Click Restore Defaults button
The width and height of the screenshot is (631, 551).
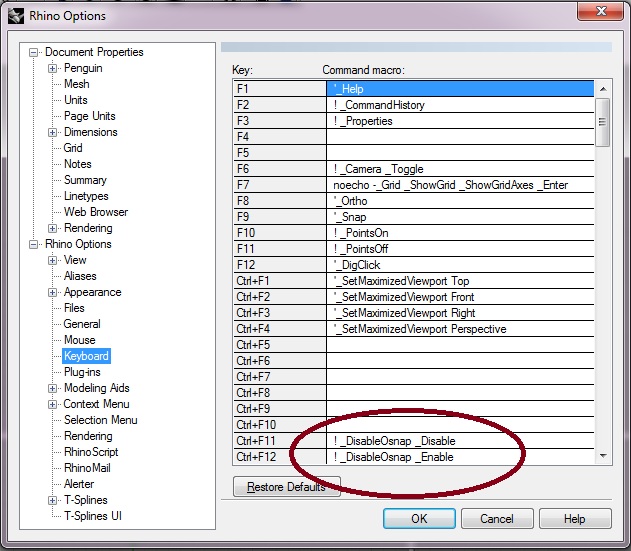286,487
